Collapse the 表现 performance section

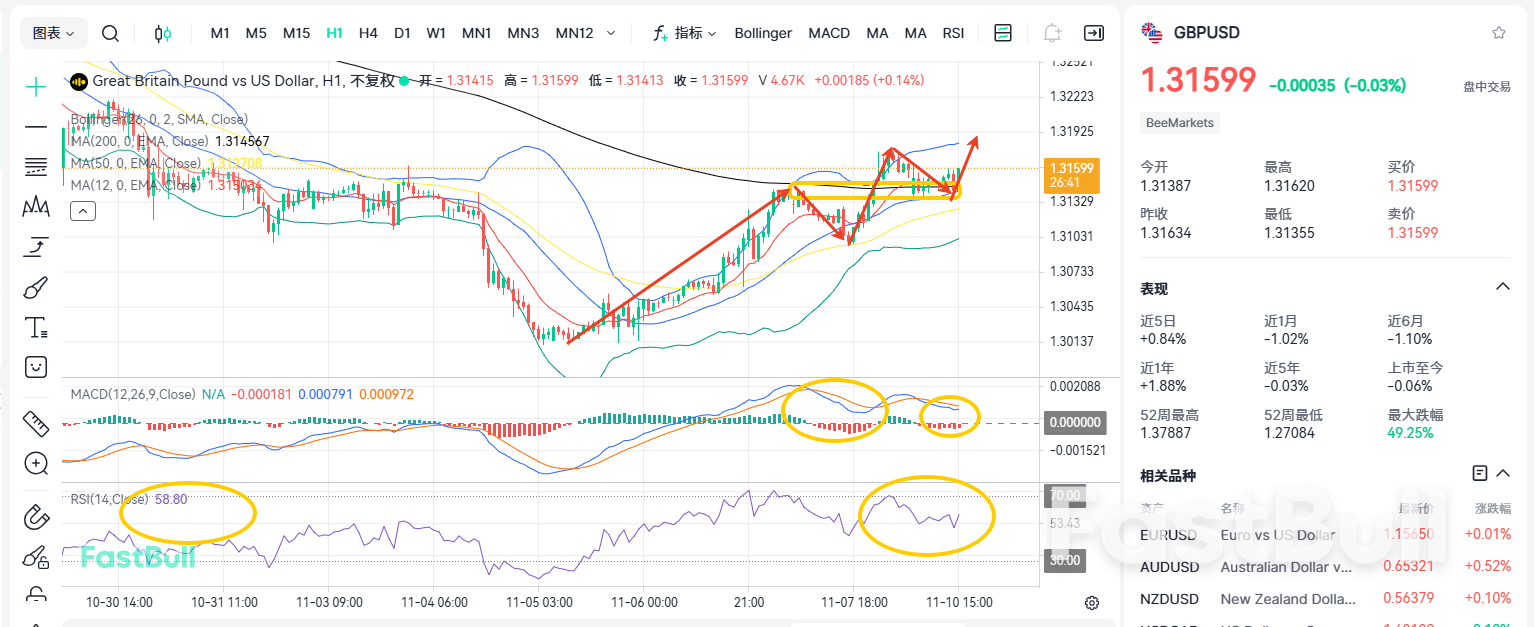tap(1502, 286)
